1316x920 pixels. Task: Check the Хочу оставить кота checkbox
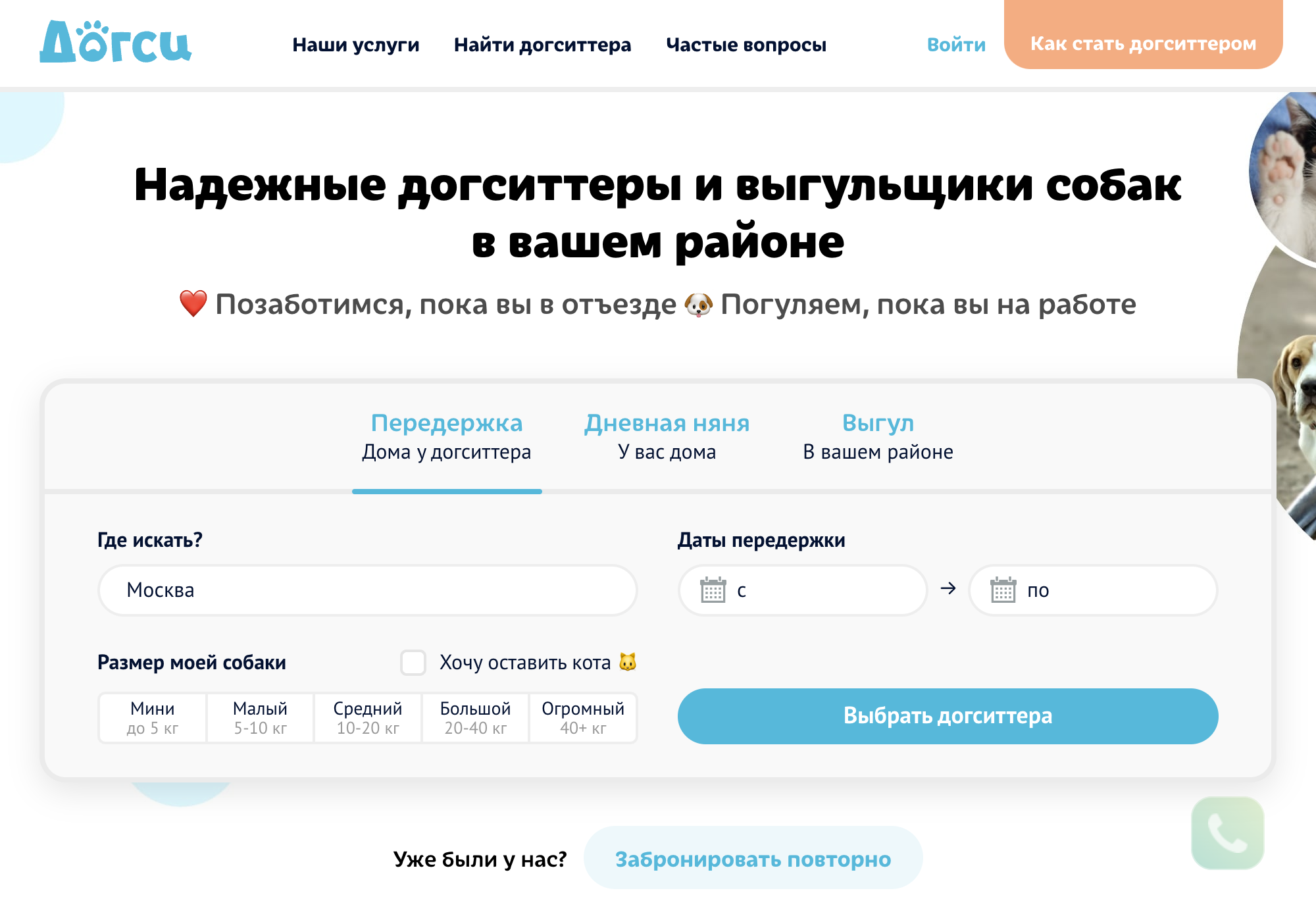coord(413,662)
